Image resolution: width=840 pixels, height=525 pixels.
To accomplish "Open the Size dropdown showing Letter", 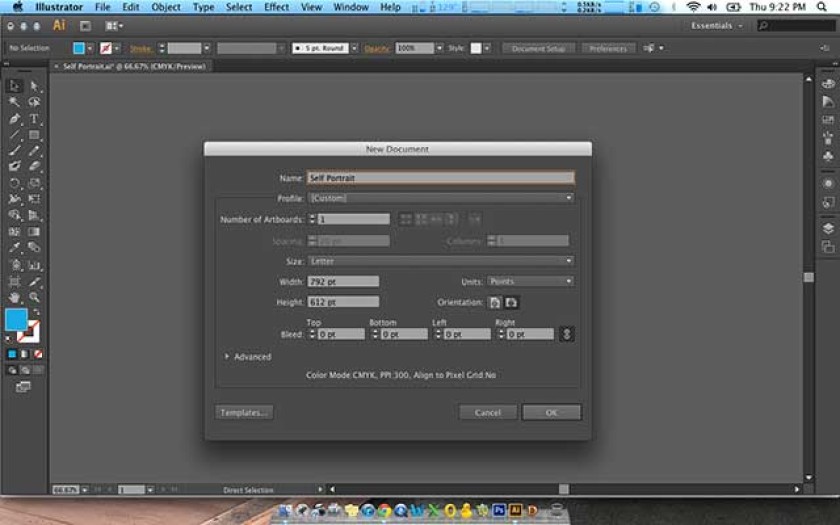I will 441,261.
